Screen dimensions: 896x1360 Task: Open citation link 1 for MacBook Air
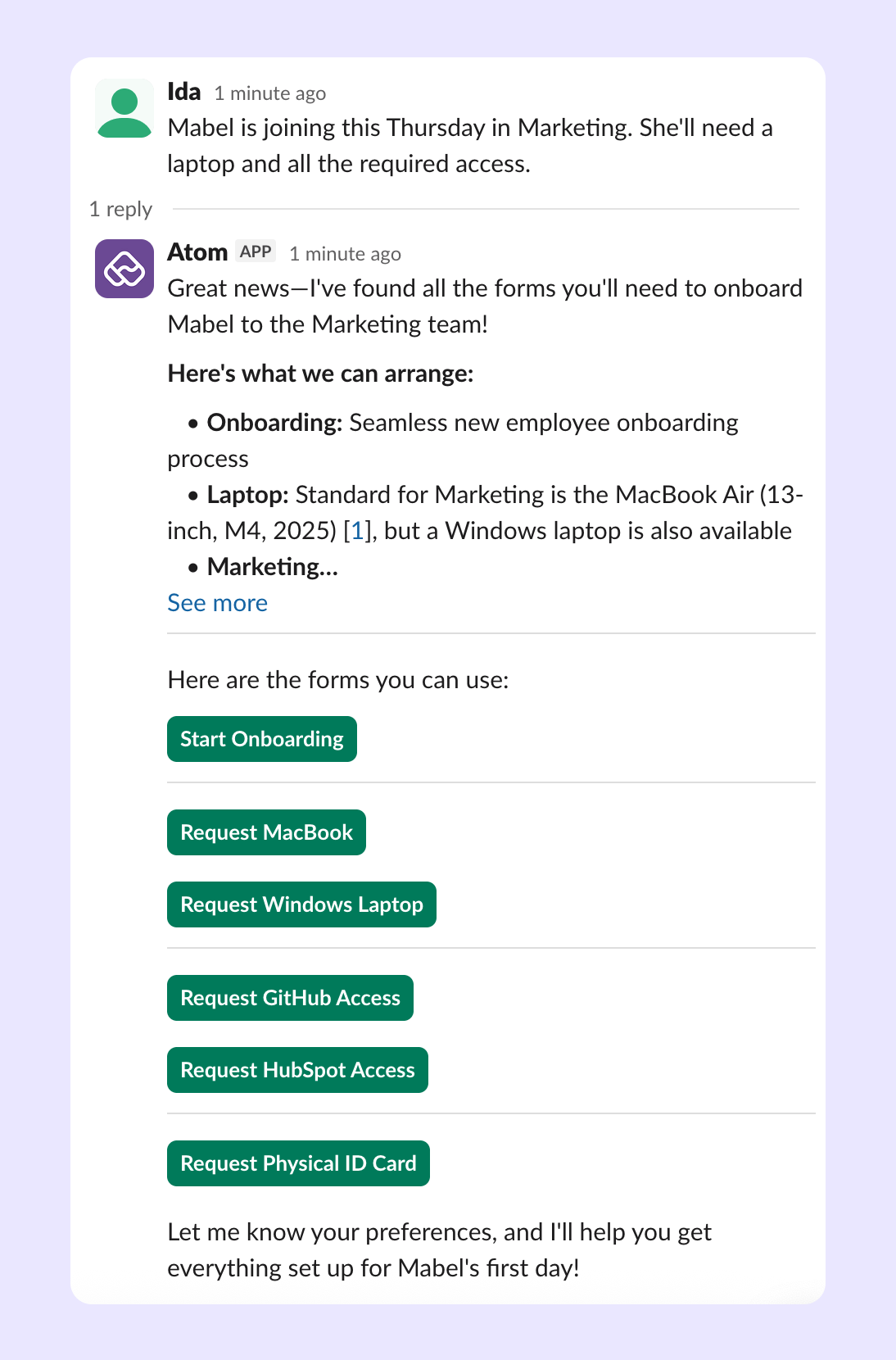point(358,530)
